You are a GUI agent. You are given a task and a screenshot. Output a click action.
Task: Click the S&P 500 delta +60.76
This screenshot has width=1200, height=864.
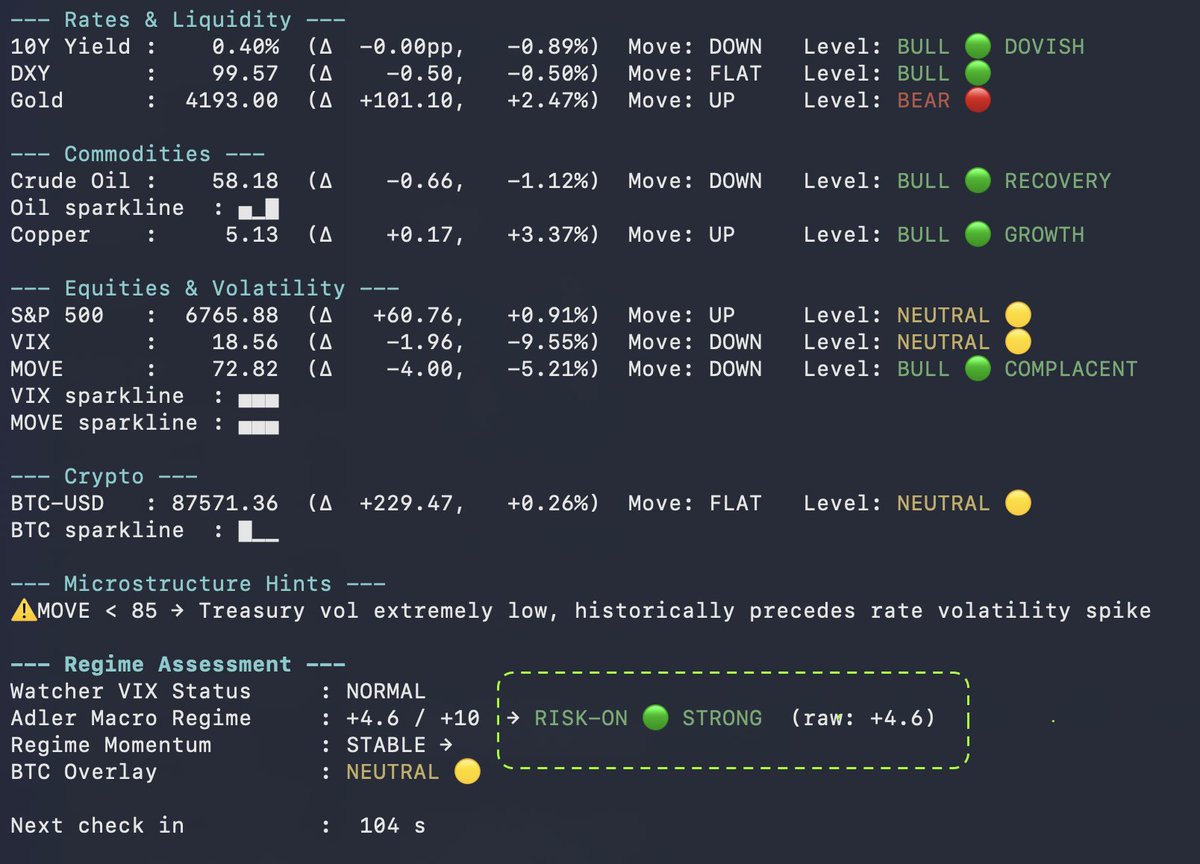coord(412,315)
